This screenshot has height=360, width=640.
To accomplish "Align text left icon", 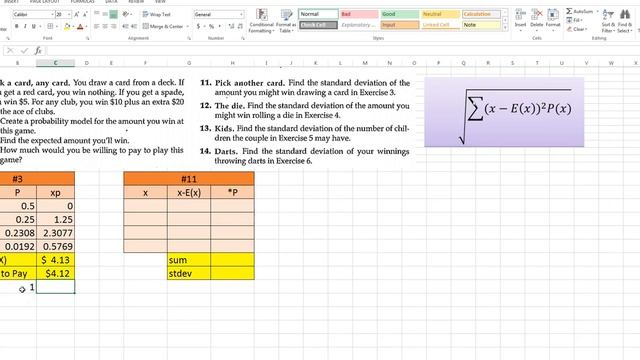I will 97,27.
